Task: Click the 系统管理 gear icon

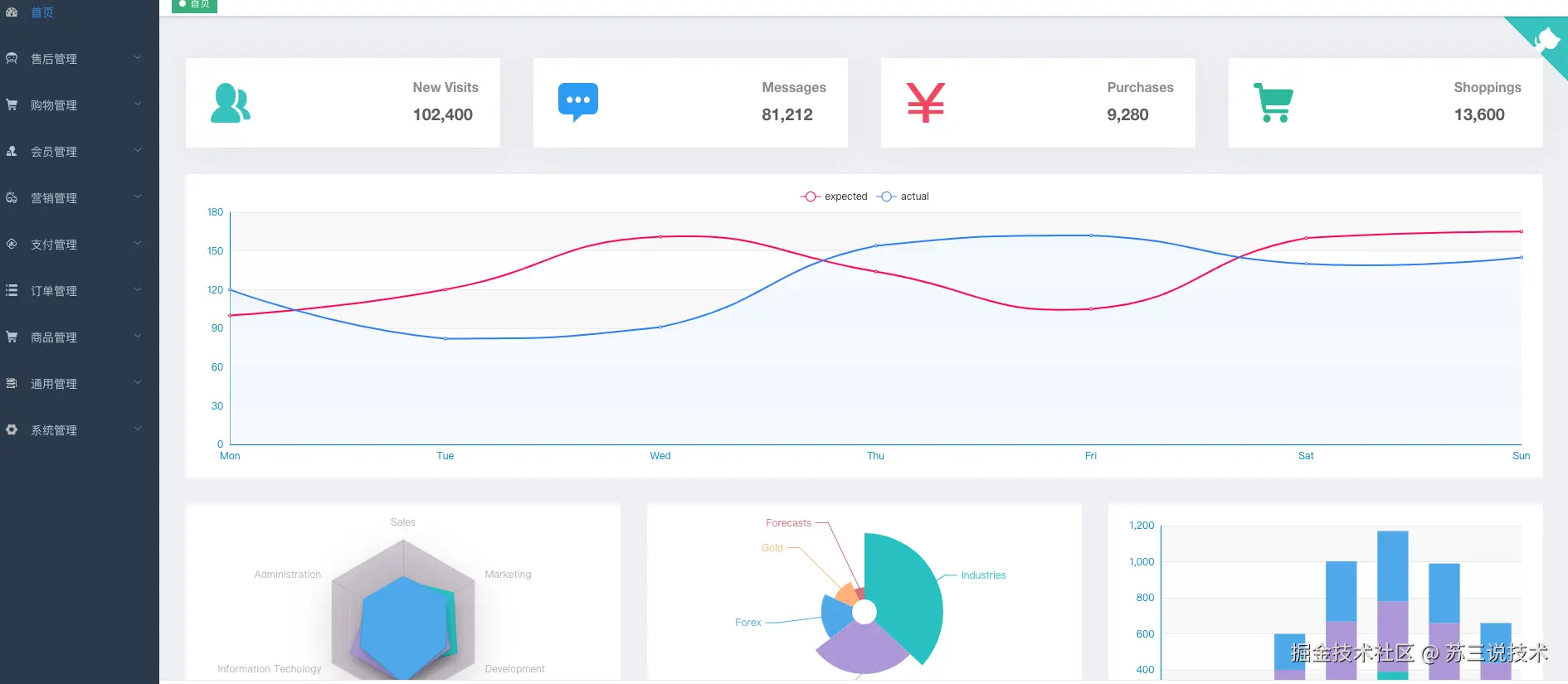Action: [x=12, y=429]
